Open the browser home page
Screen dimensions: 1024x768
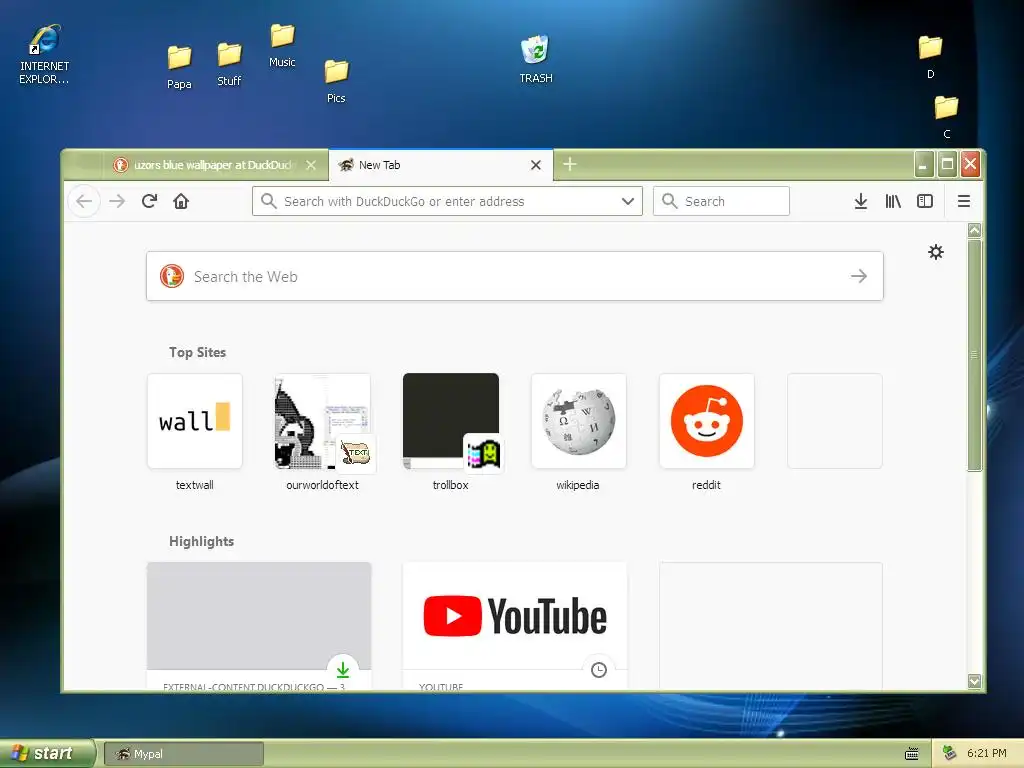tap(181, 201)
